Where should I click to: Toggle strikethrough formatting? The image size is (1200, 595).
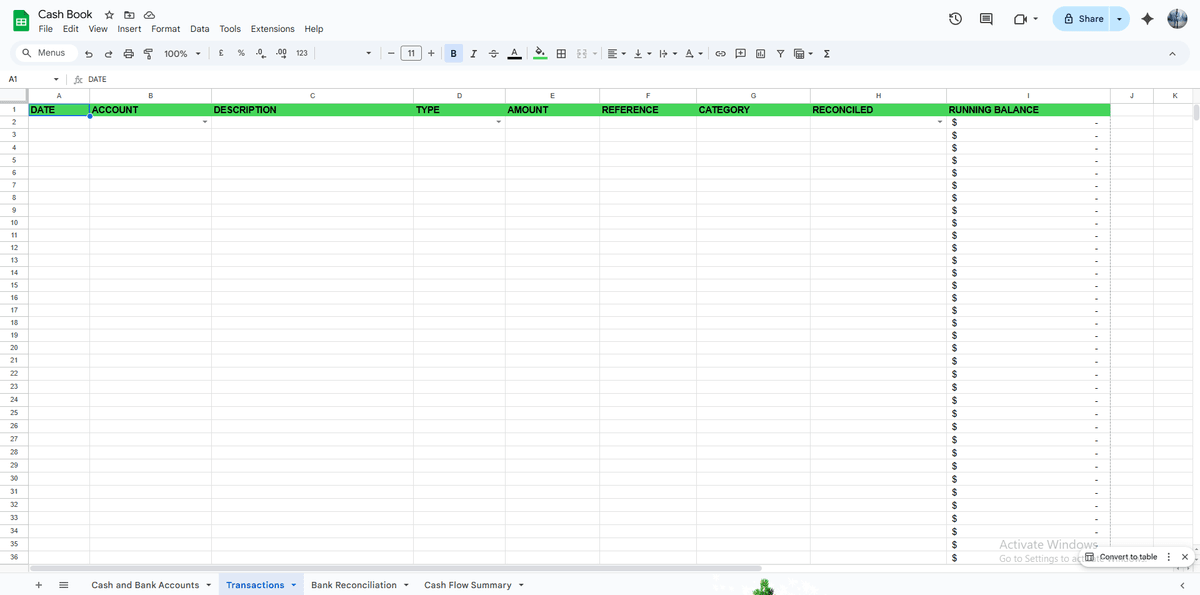pos(492,54)
